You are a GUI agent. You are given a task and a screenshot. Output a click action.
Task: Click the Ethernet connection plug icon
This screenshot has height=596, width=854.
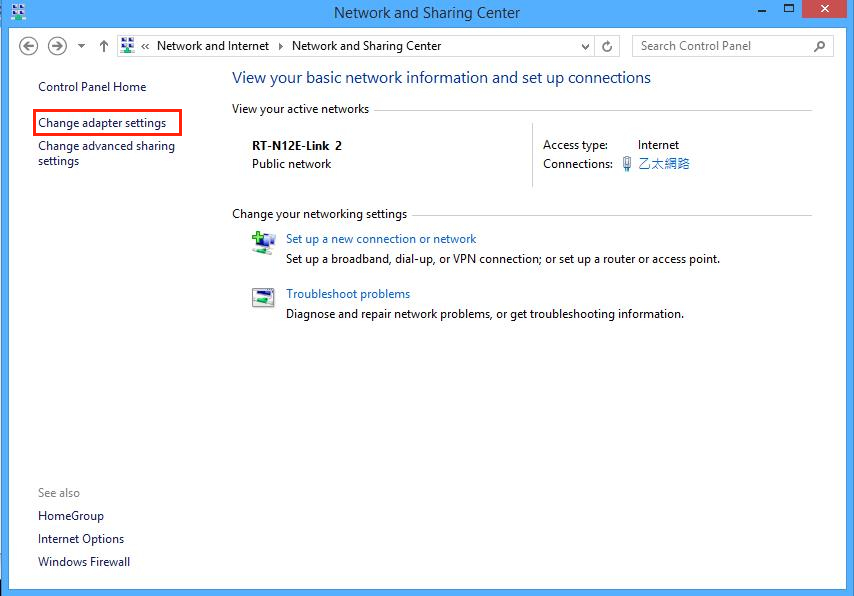(x=626, y=164)
